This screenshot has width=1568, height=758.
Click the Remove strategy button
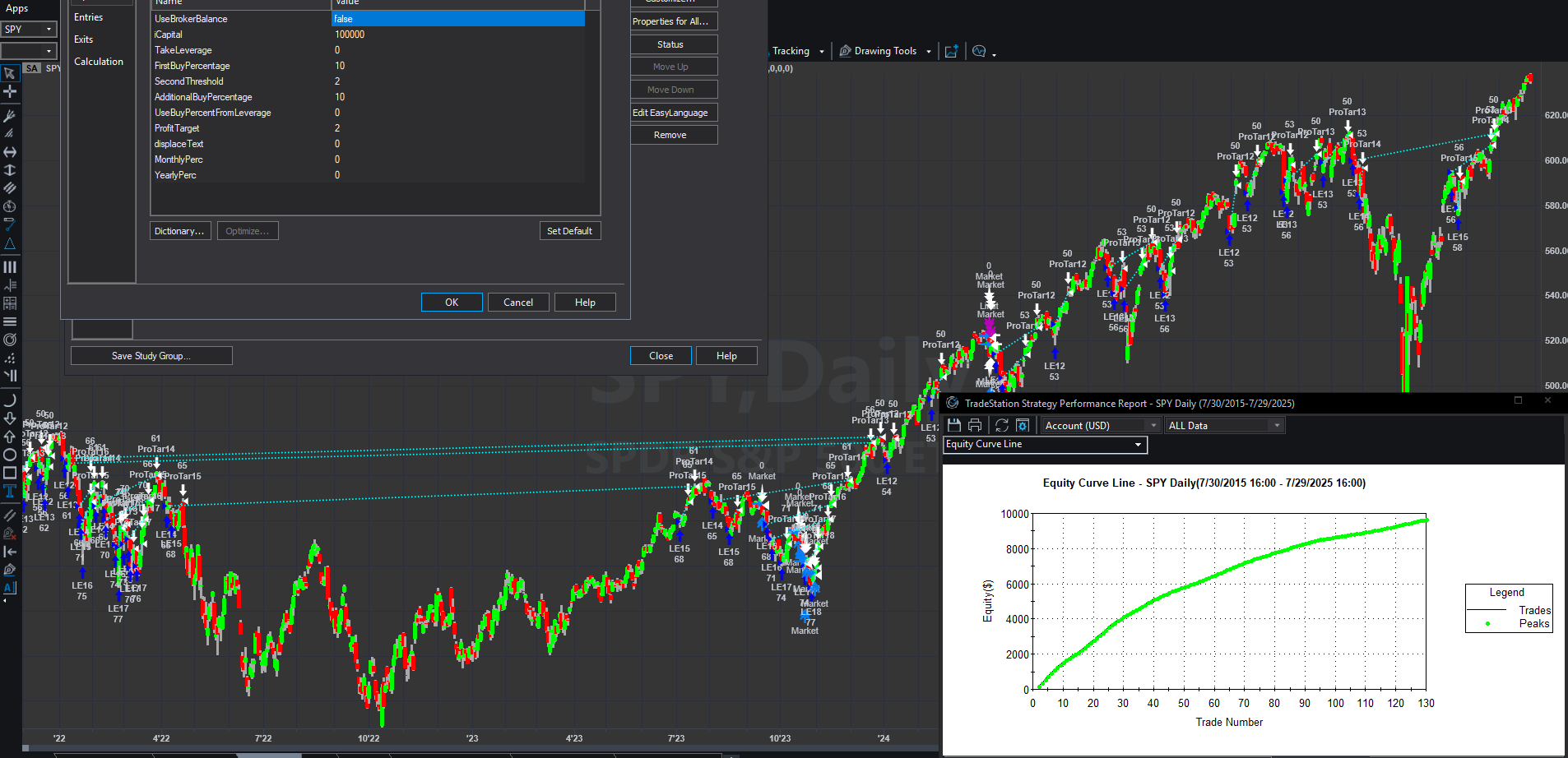click(674, 135)
